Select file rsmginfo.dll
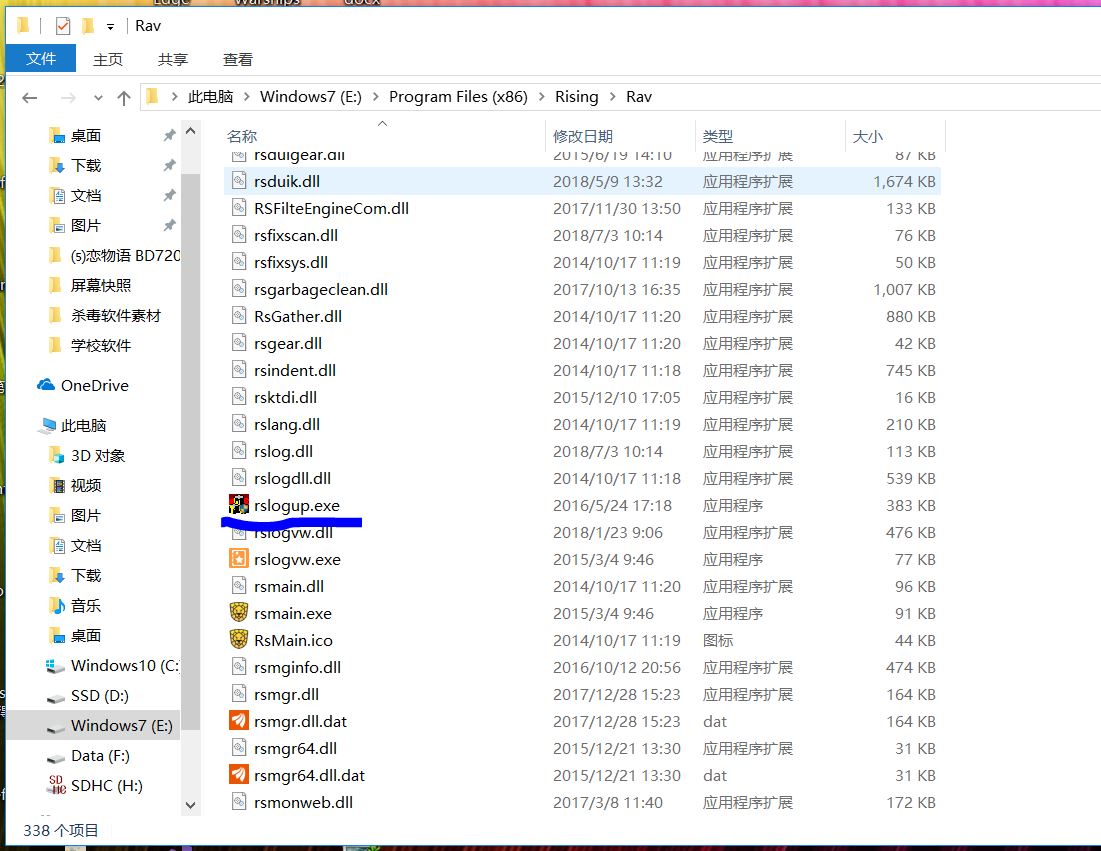 [x=582, y=667]
